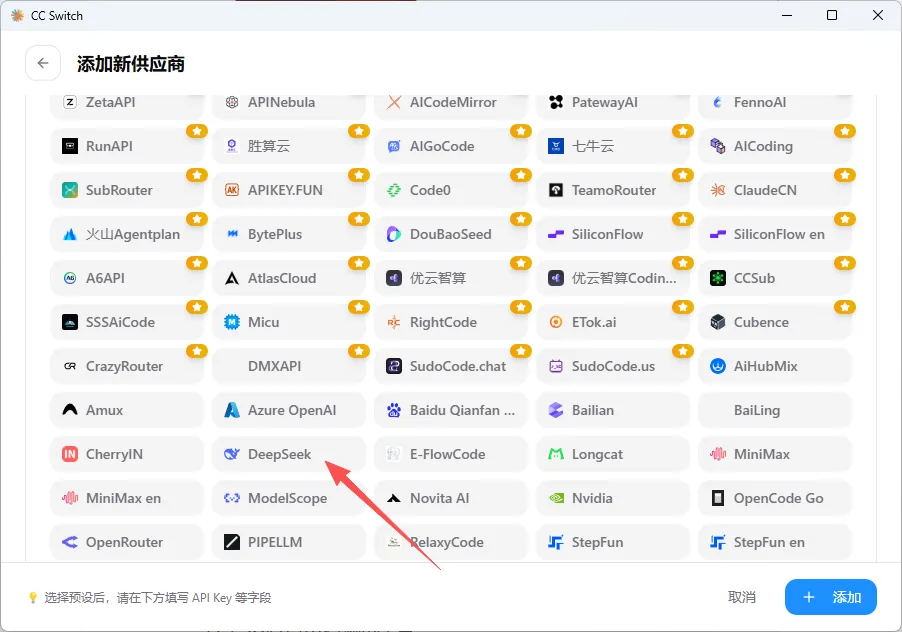Click the blue 添加 add button

[x=831, y=597]
